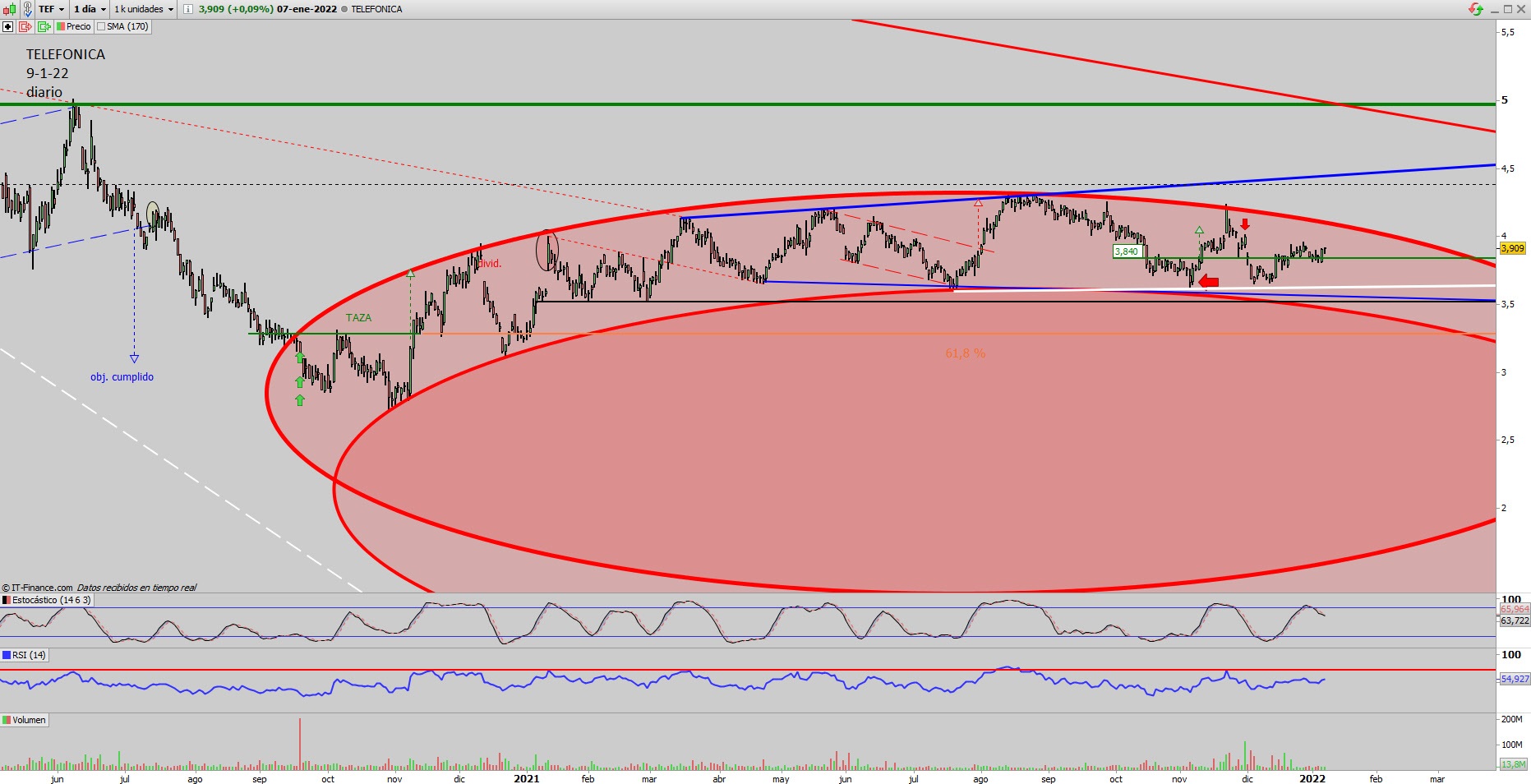Image resolution: width=1531 pixels, height=784 pixels.
Task: Click the '61,8 %' Fibonacci label
Action: click(965, 353)
